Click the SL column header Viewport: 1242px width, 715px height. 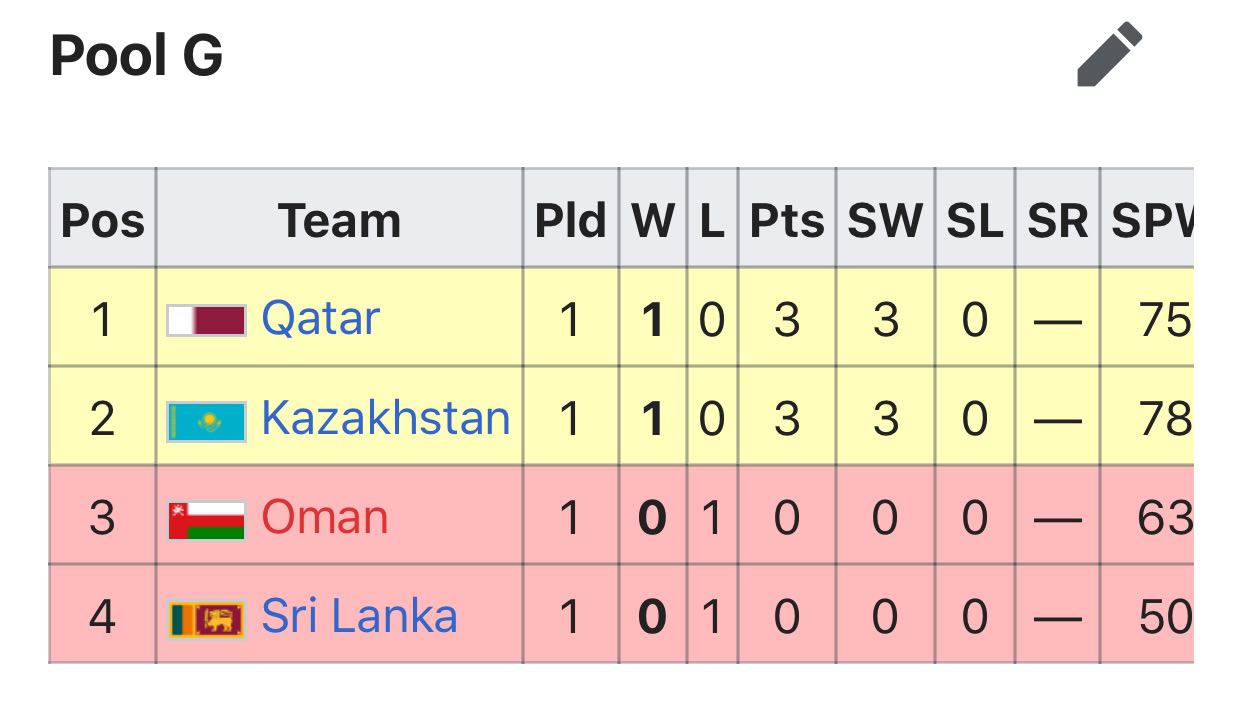(975, 219)
